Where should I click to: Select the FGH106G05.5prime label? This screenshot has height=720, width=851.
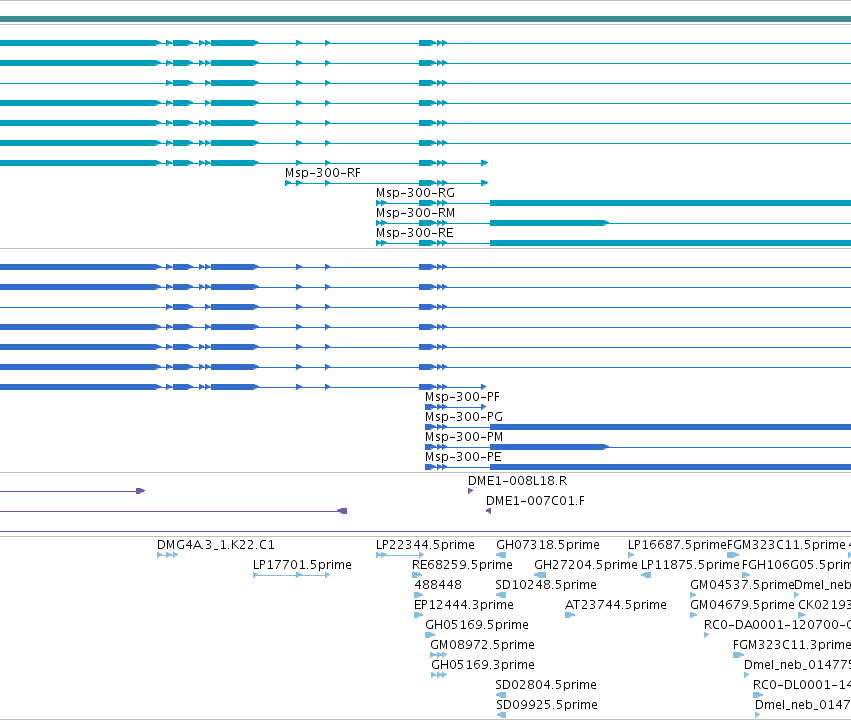pos(796,565)
